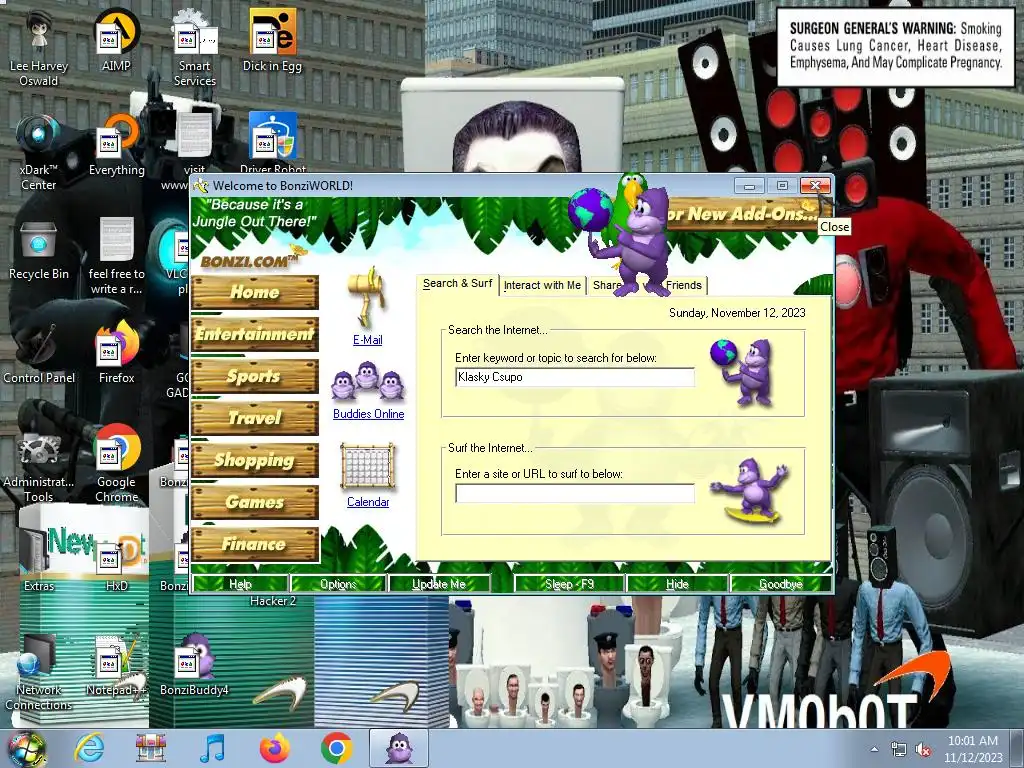Open the AIMP desktop shortcut
Screen dimensions: 1024x768
[116, 40]
